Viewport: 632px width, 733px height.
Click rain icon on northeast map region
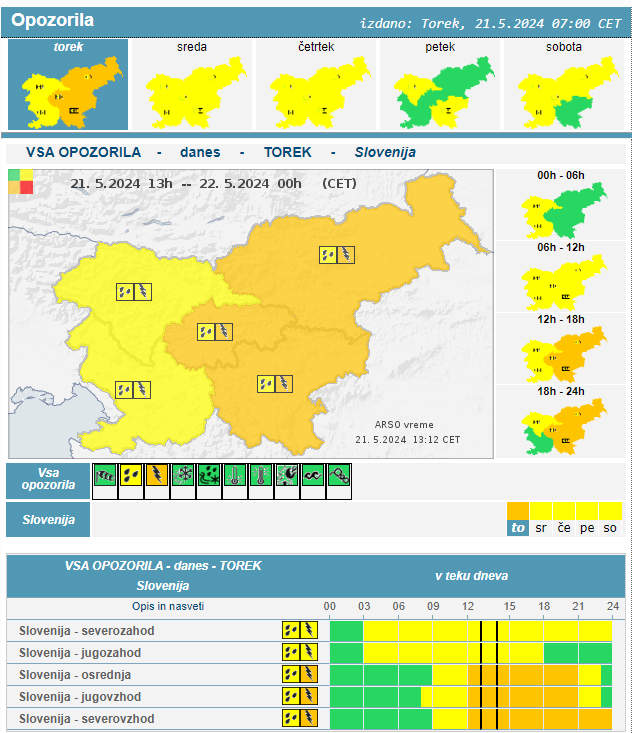pos(328,255)
